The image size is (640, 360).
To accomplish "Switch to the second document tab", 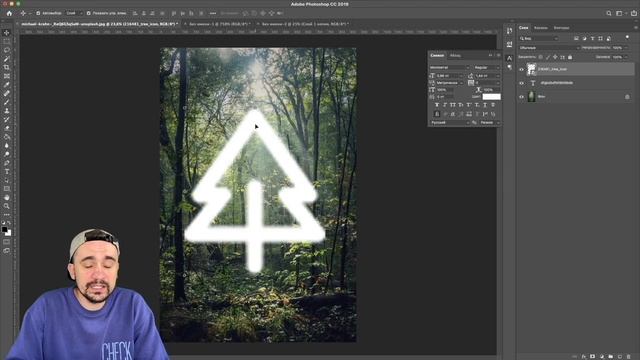I will click(x=219, y=24).
